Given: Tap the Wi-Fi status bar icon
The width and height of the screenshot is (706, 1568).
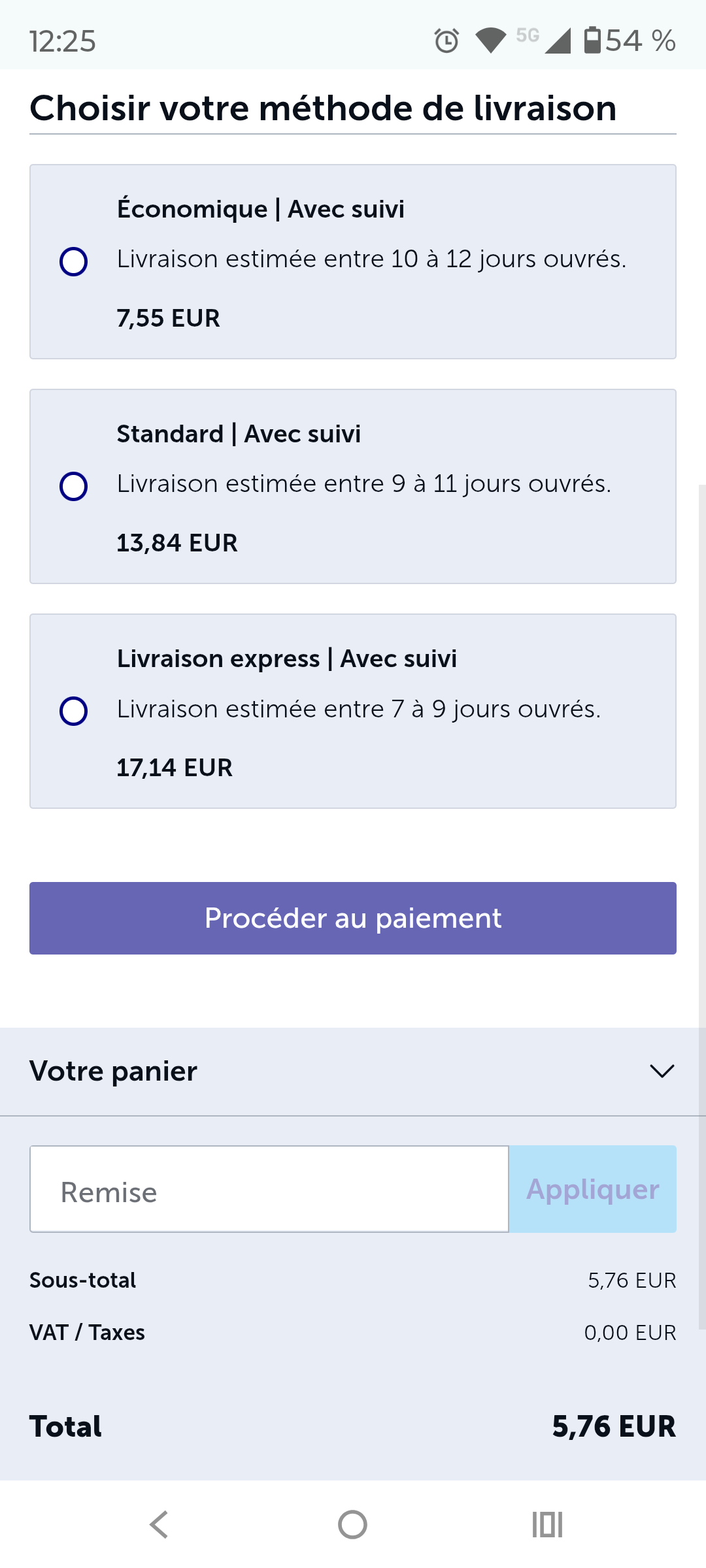Looking at the screenshot, I should pyautogui.click(x=491, y=41).
